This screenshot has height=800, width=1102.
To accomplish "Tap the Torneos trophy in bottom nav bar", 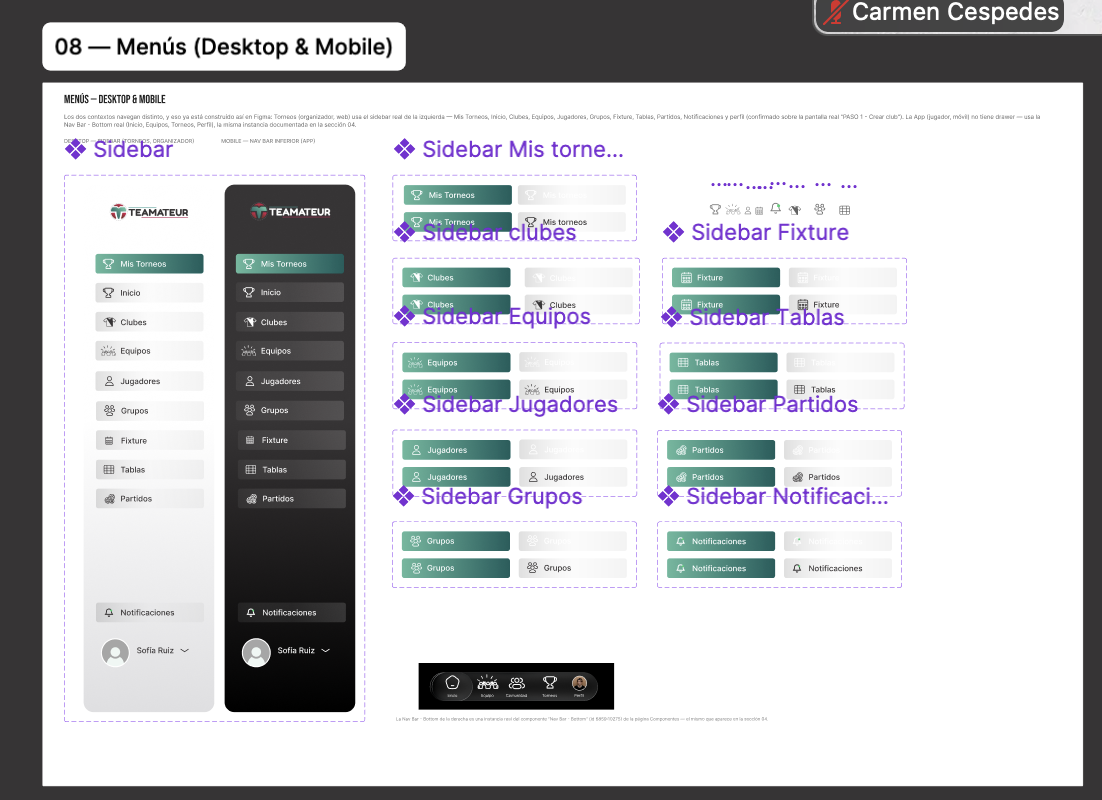I will point(550,685).
